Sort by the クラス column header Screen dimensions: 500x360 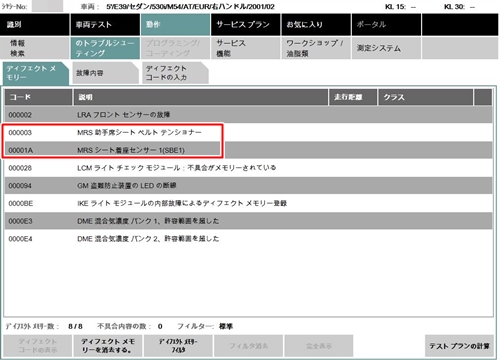425,97
